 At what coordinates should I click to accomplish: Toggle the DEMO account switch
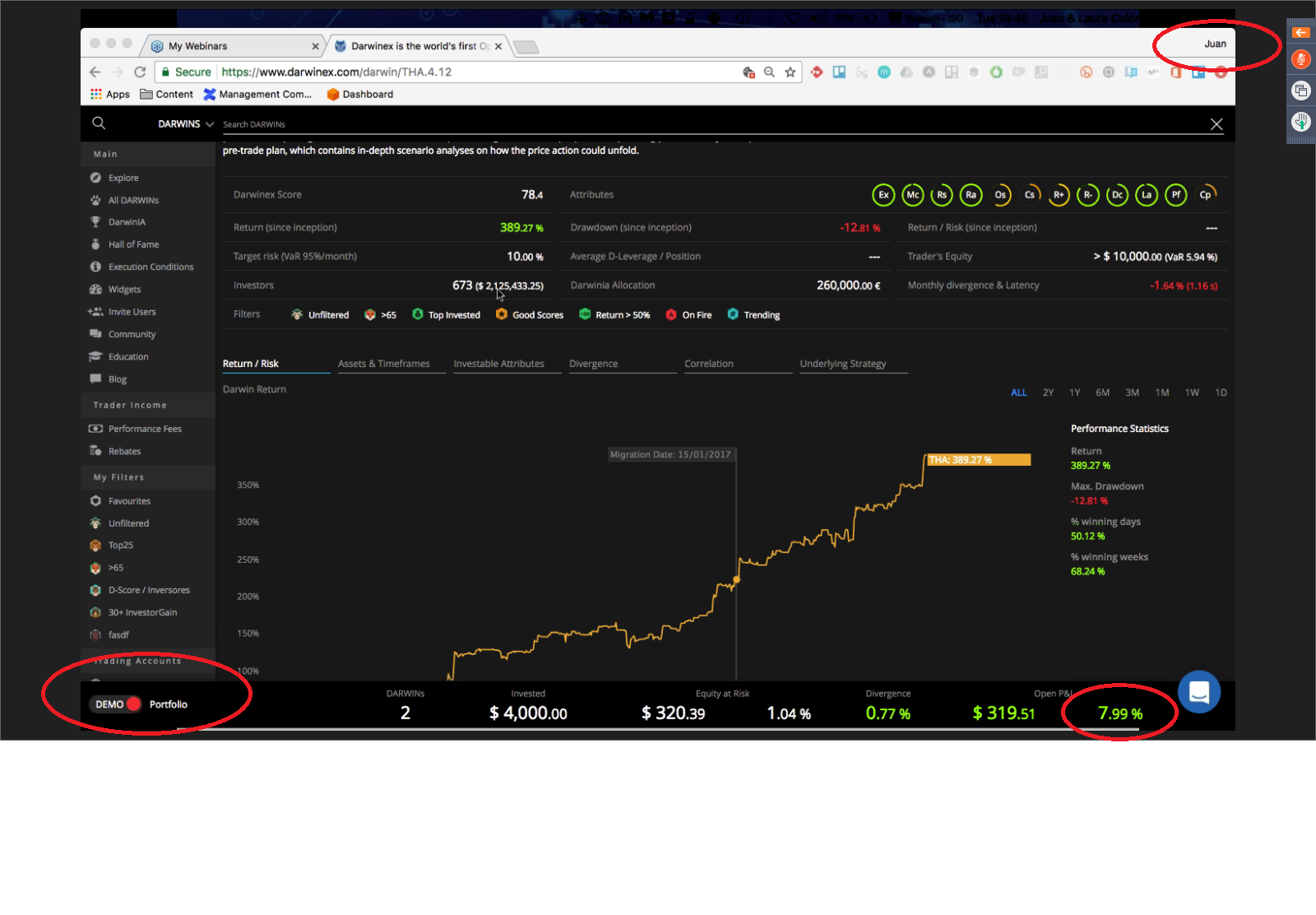(x=118, y=704)
